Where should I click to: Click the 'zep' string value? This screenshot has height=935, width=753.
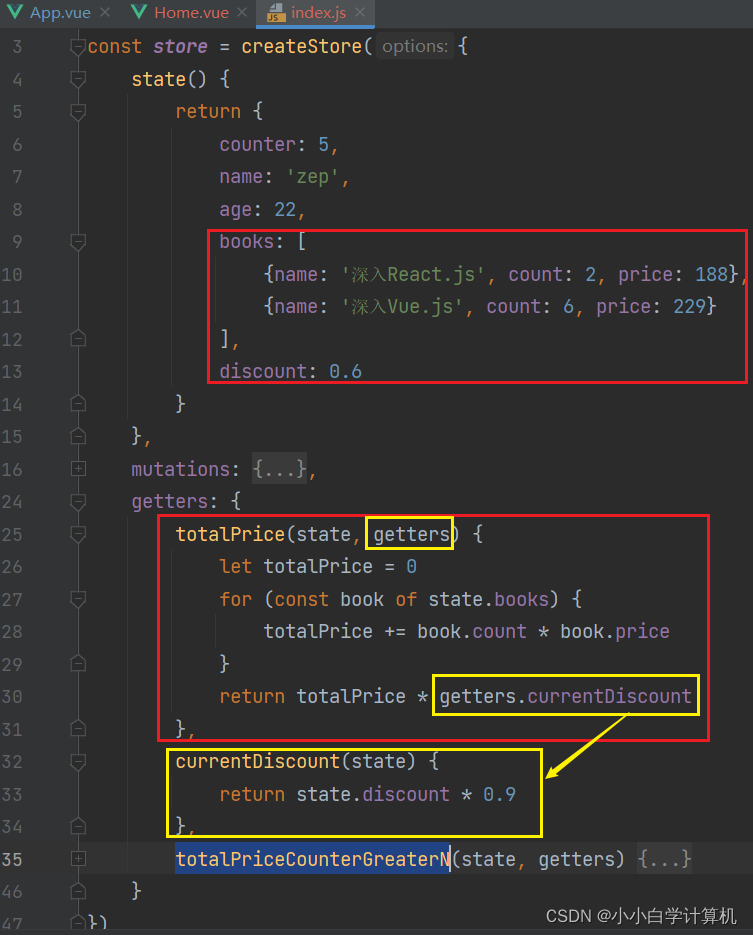(312, 177)
